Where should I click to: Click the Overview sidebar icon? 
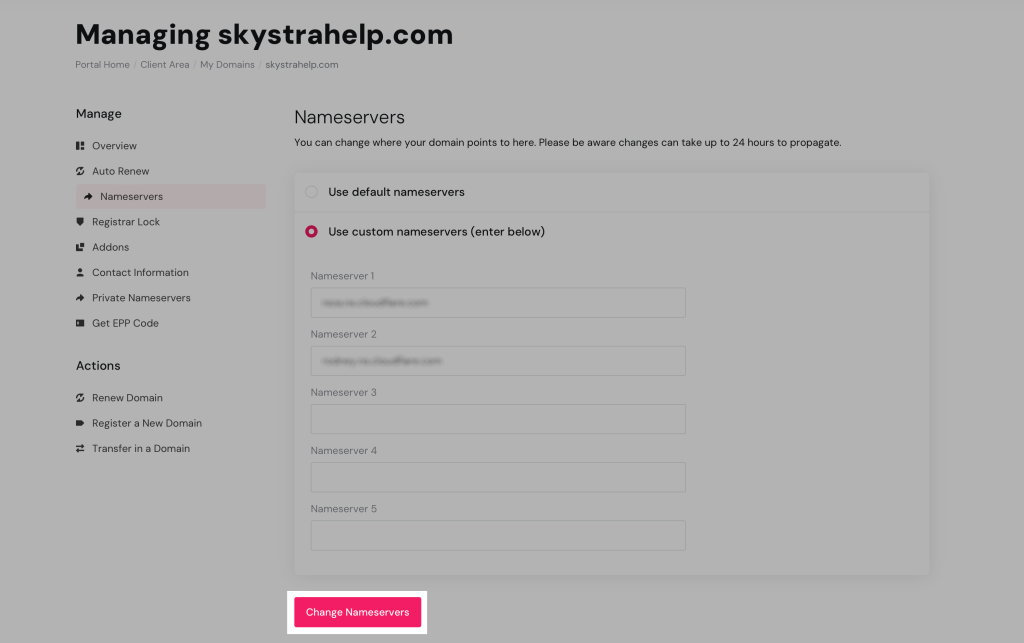pyautogui.click(x=80, y=146)
